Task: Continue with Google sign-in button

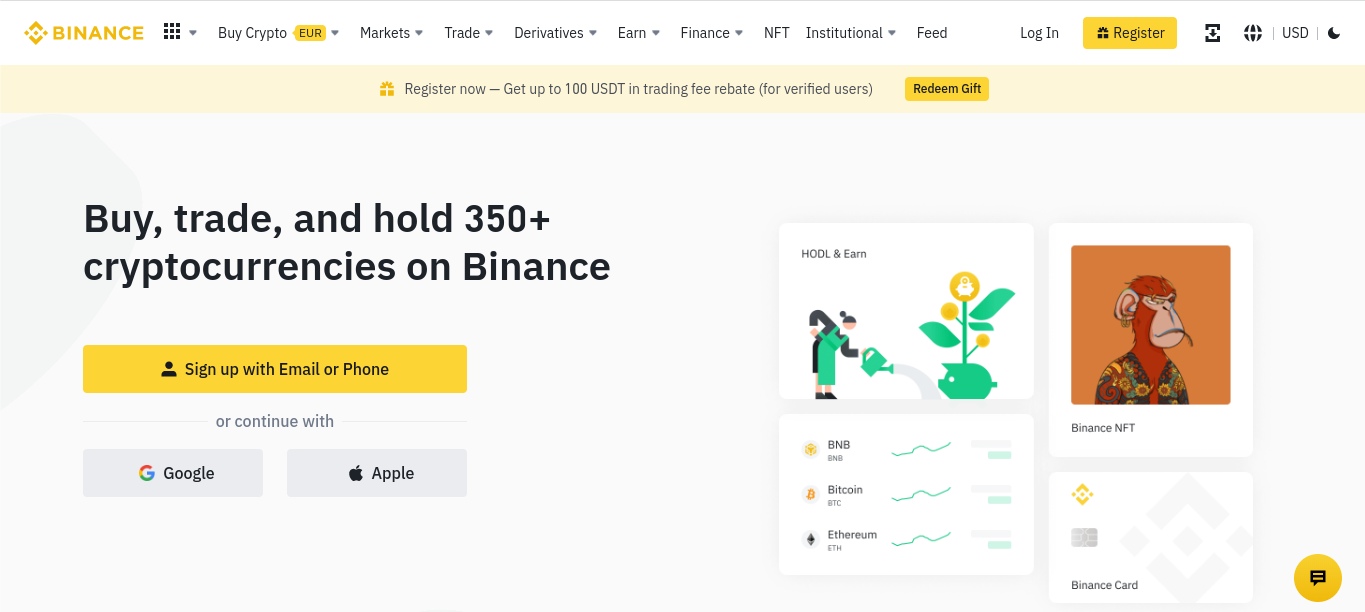Action: click(173, 473)
